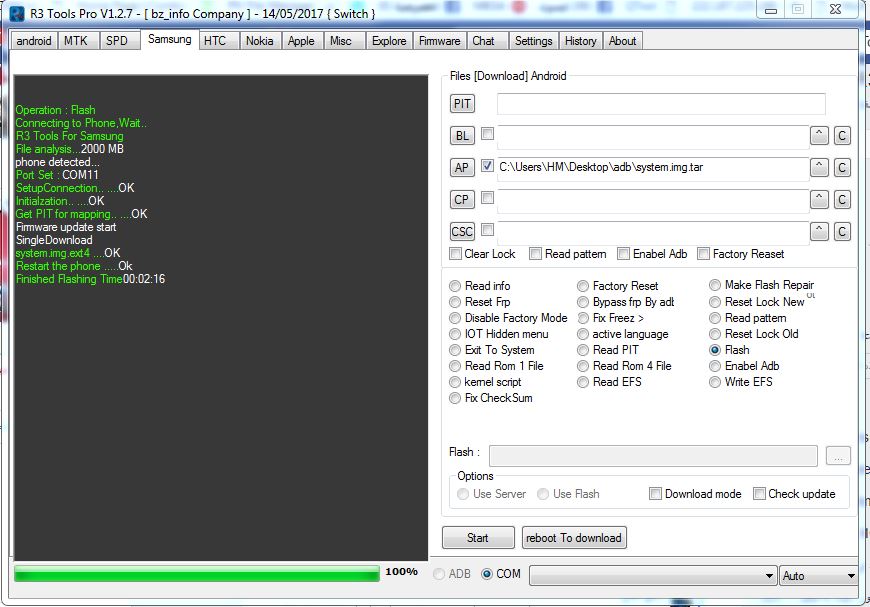The image size is (870, 607).
Task: Clear the CSC file with its C button
Action: (842, 231)
